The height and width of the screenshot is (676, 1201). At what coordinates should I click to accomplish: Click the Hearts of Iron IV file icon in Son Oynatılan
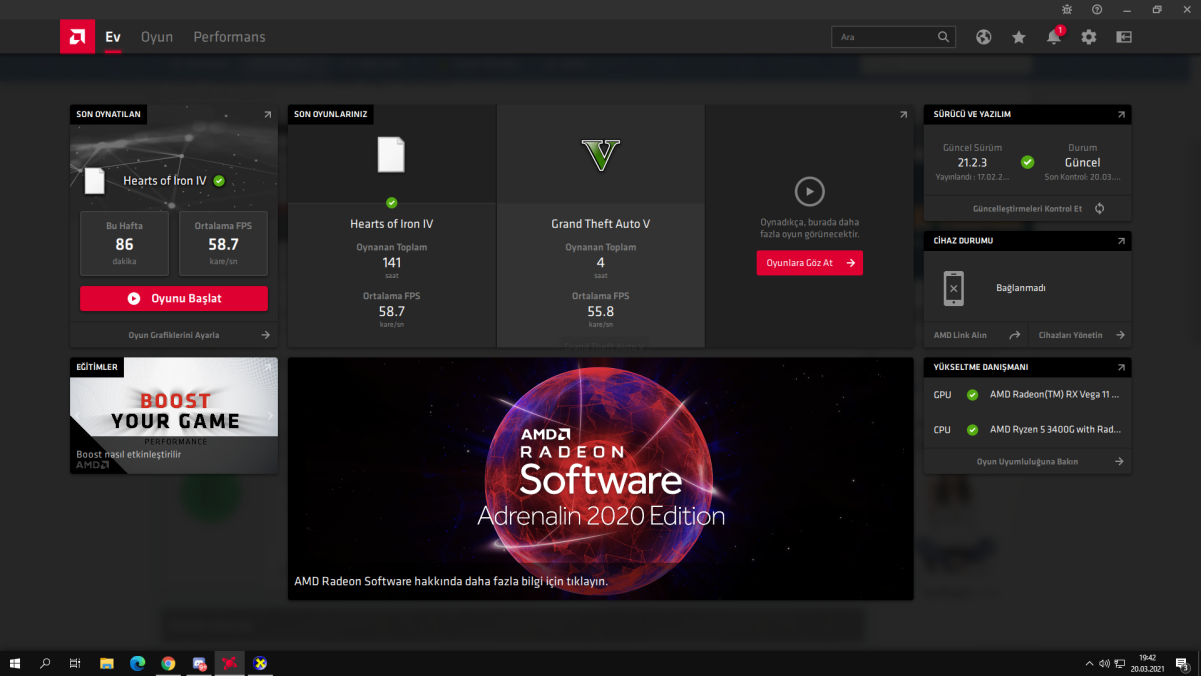coord(95,181)
